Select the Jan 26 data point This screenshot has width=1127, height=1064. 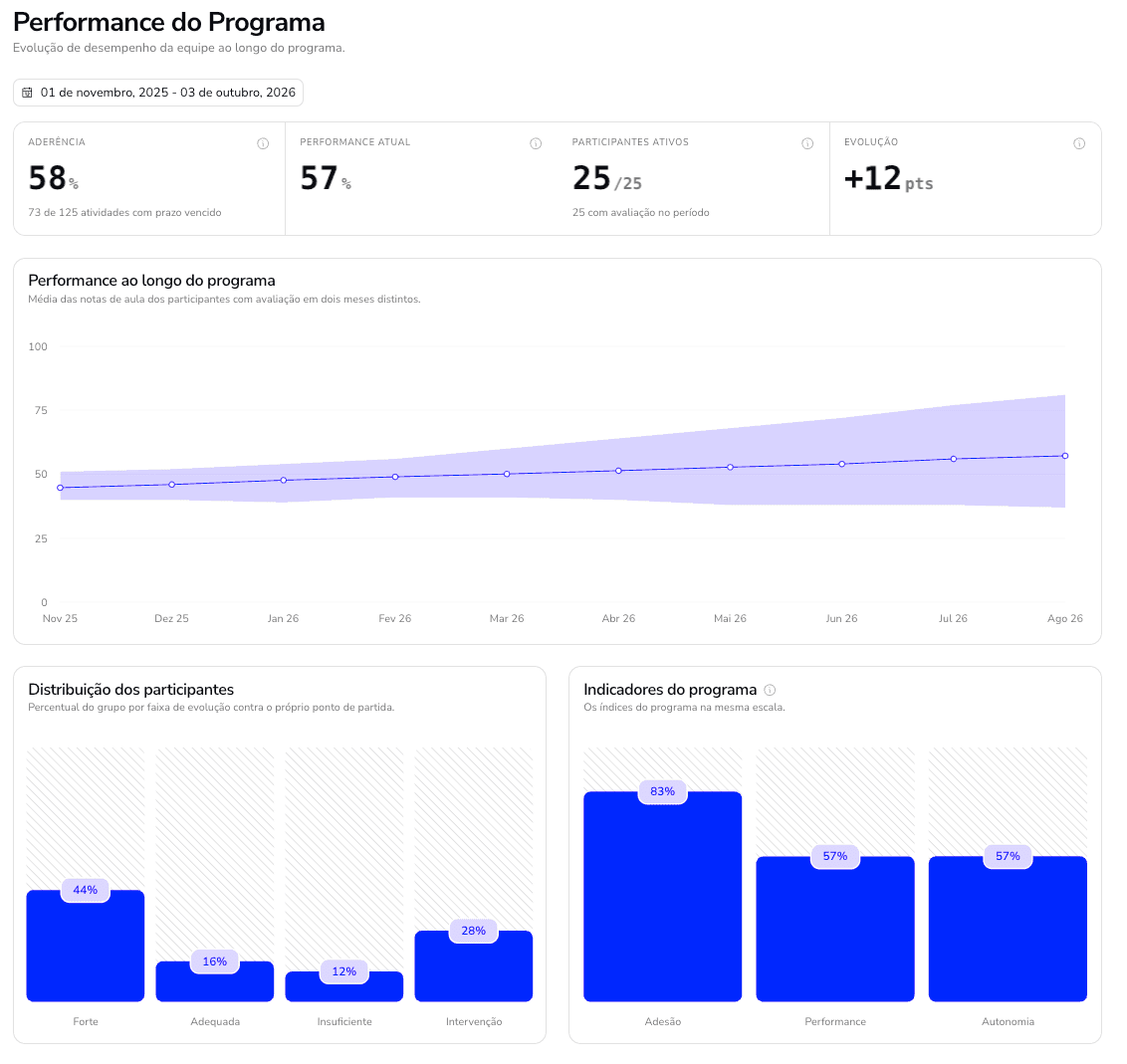click(x=283, y=480)
